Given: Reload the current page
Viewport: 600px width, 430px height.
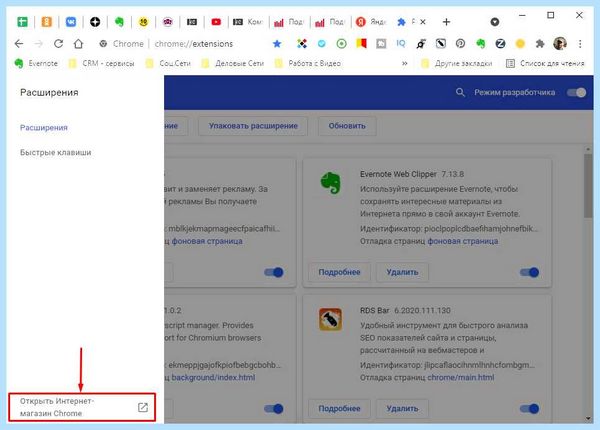Looking at the screenshot, I should point(59,44).
